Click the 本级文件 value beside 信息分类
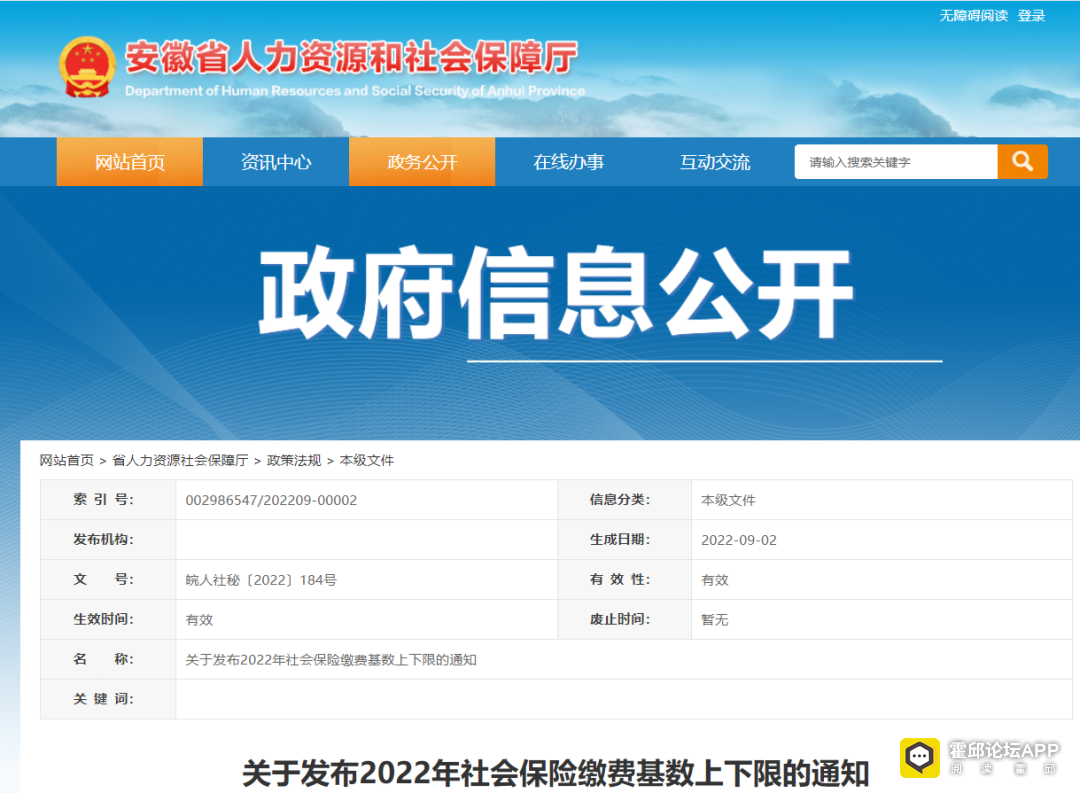This screenshot has width=1080, height=793. 728,500
